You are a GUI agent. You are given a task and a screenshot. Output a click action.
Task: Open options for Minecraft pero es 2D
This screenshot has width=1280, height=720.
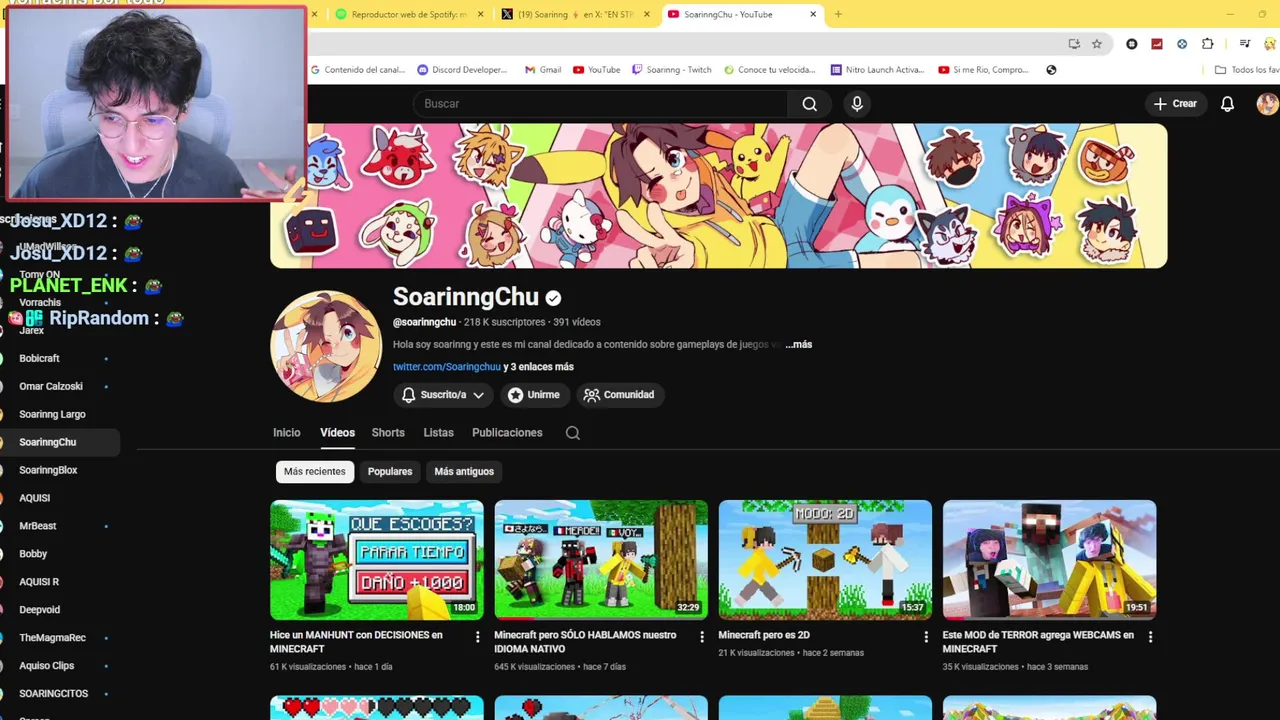925,637
